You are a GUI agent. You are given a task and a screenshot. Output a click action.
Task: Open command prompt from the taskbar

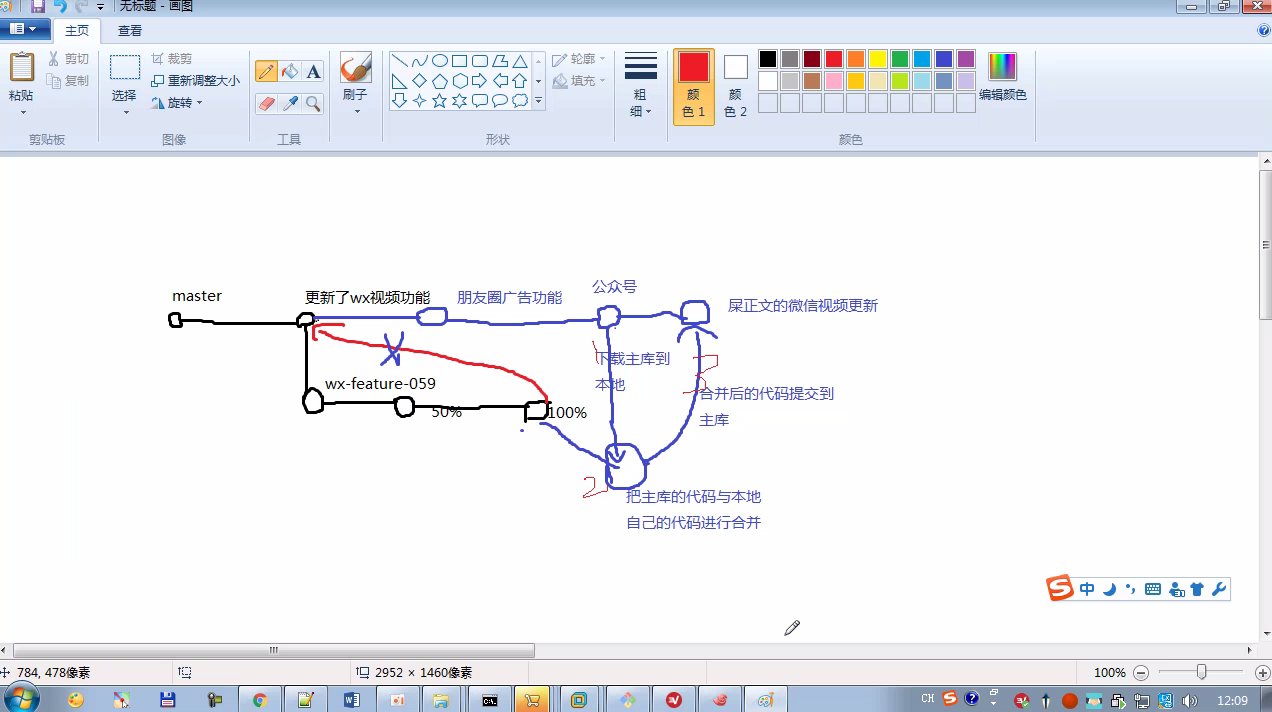pos(489,699)
